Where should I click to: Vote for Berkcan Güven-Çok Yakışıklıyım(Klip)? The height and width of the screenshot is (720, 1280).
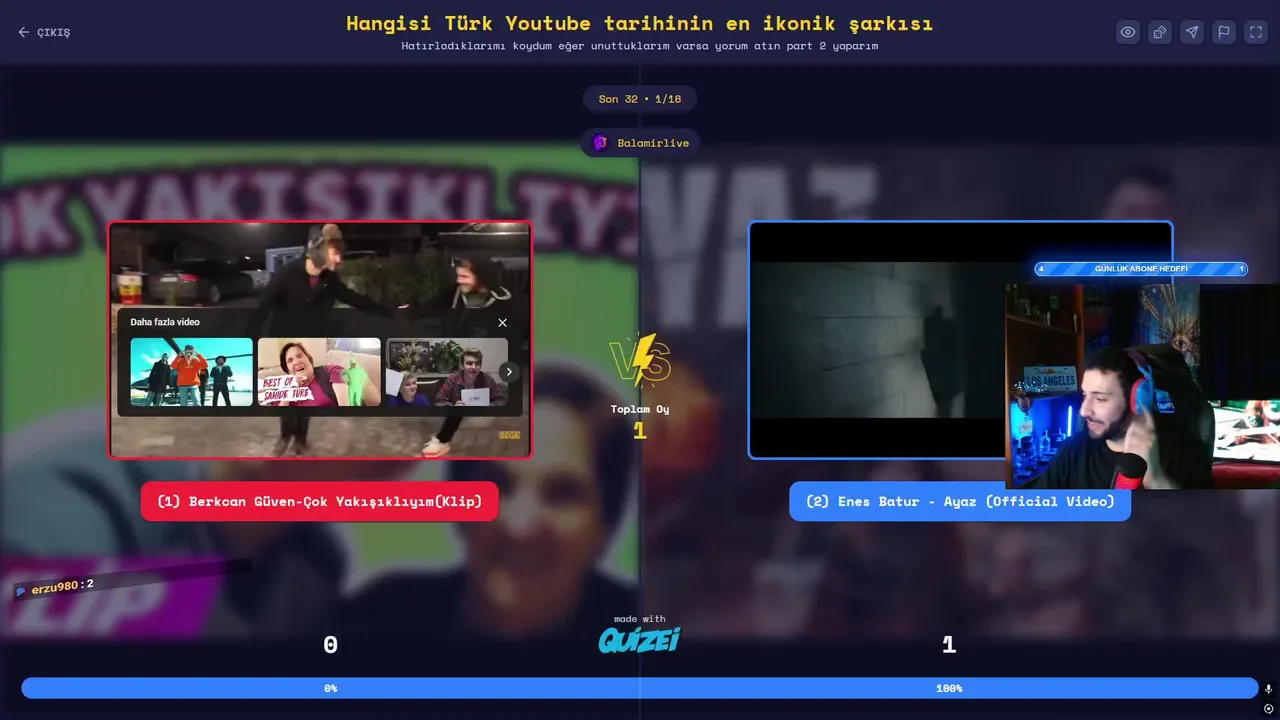click(x=319, y=501)
